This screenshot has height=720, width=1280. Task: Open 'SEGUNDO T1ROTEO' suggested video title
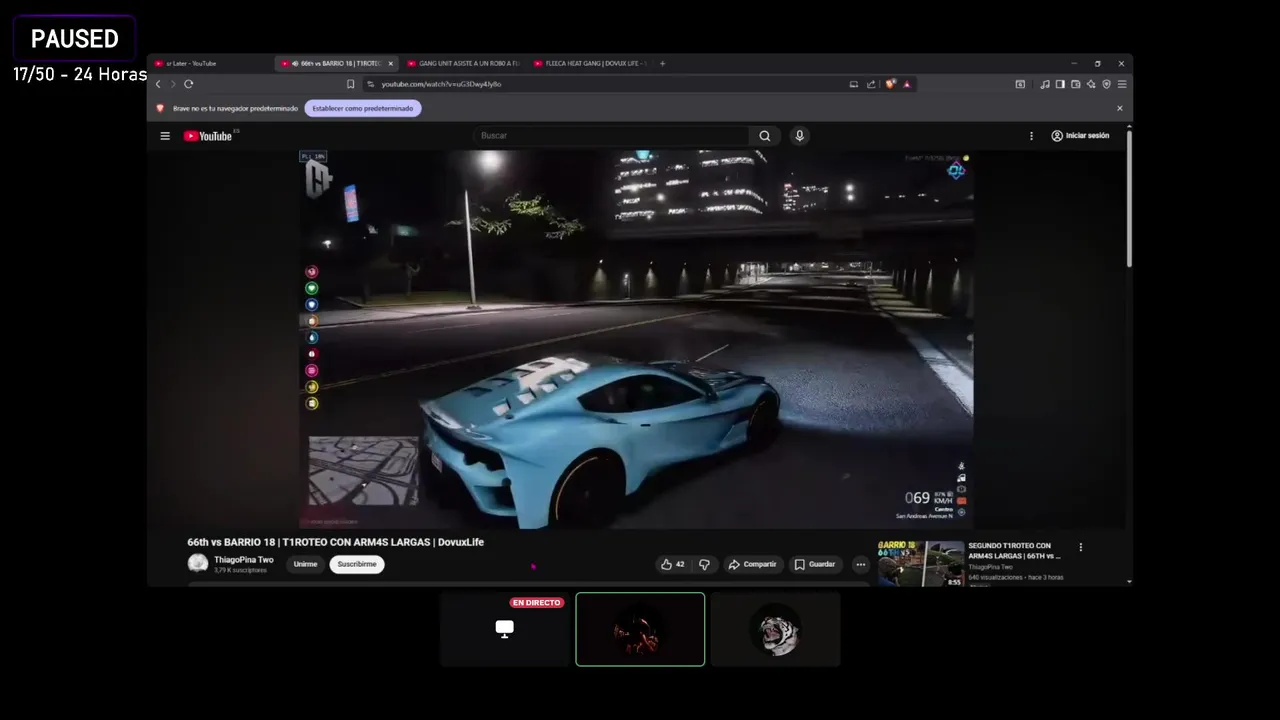pyautogui.click(x=1015, y=550)
